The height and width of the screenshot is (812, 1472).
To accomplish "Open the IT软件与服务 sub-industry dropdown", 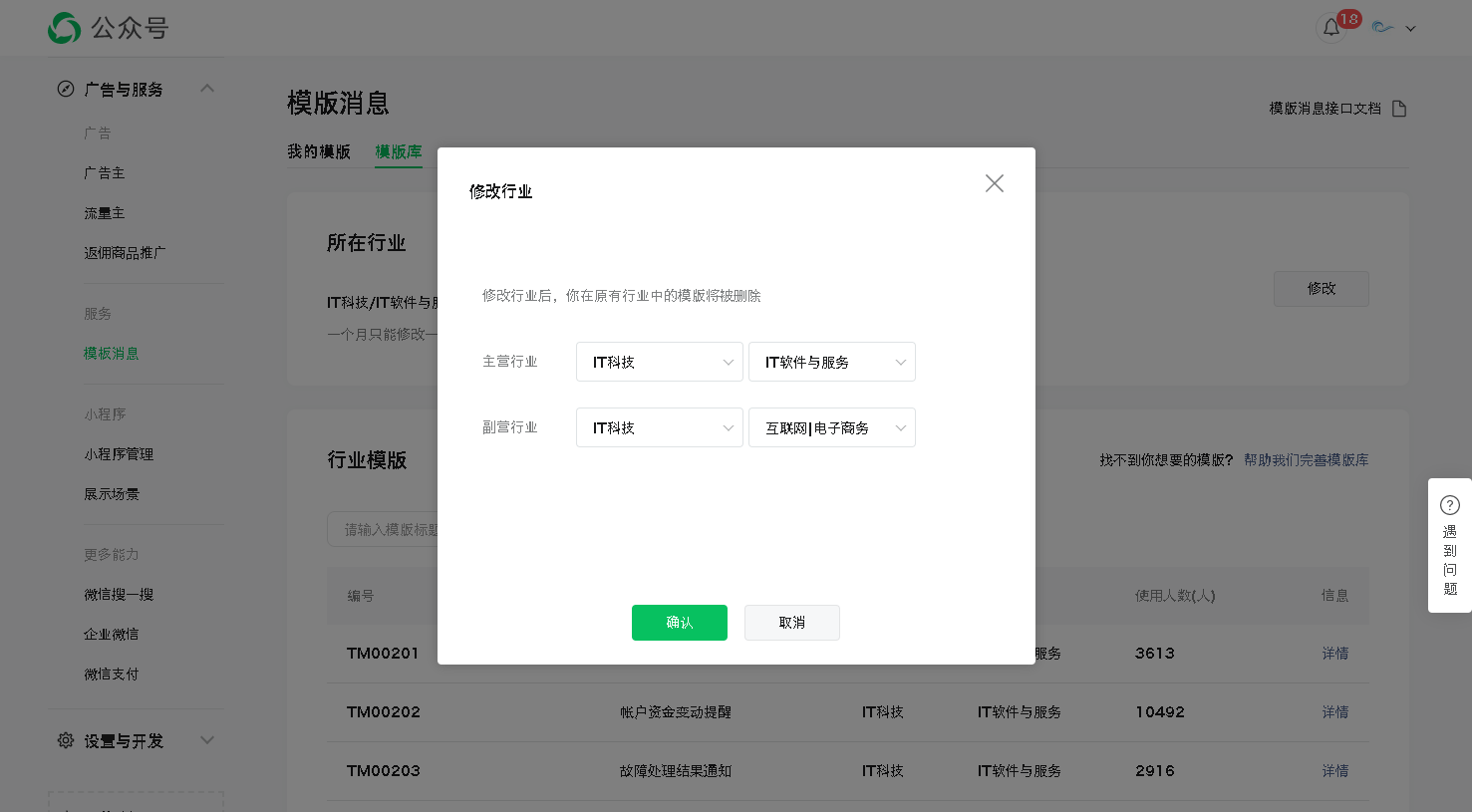I will tap(831, 362).
